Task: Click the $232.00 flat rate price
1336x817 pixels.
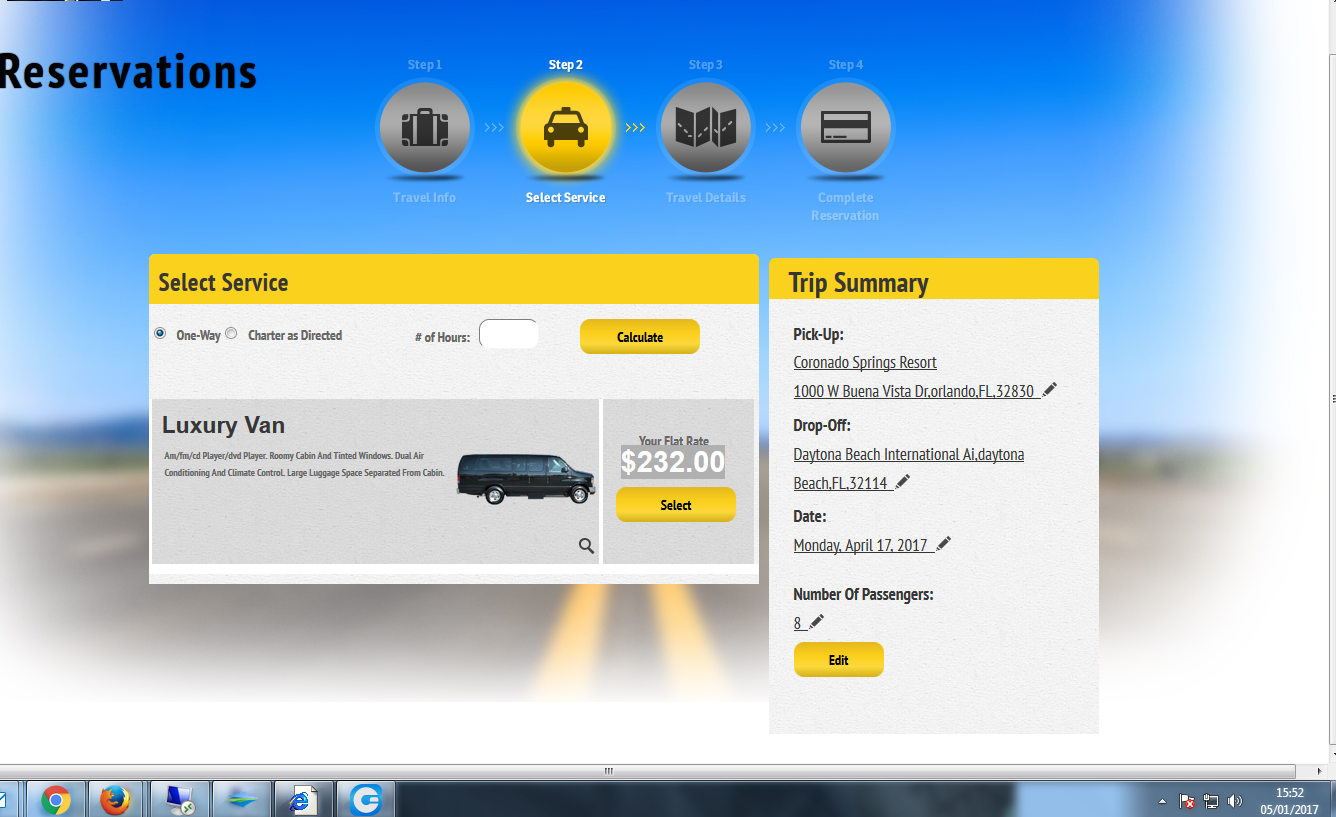Action: pyautogui.click(x=673, y=462)
